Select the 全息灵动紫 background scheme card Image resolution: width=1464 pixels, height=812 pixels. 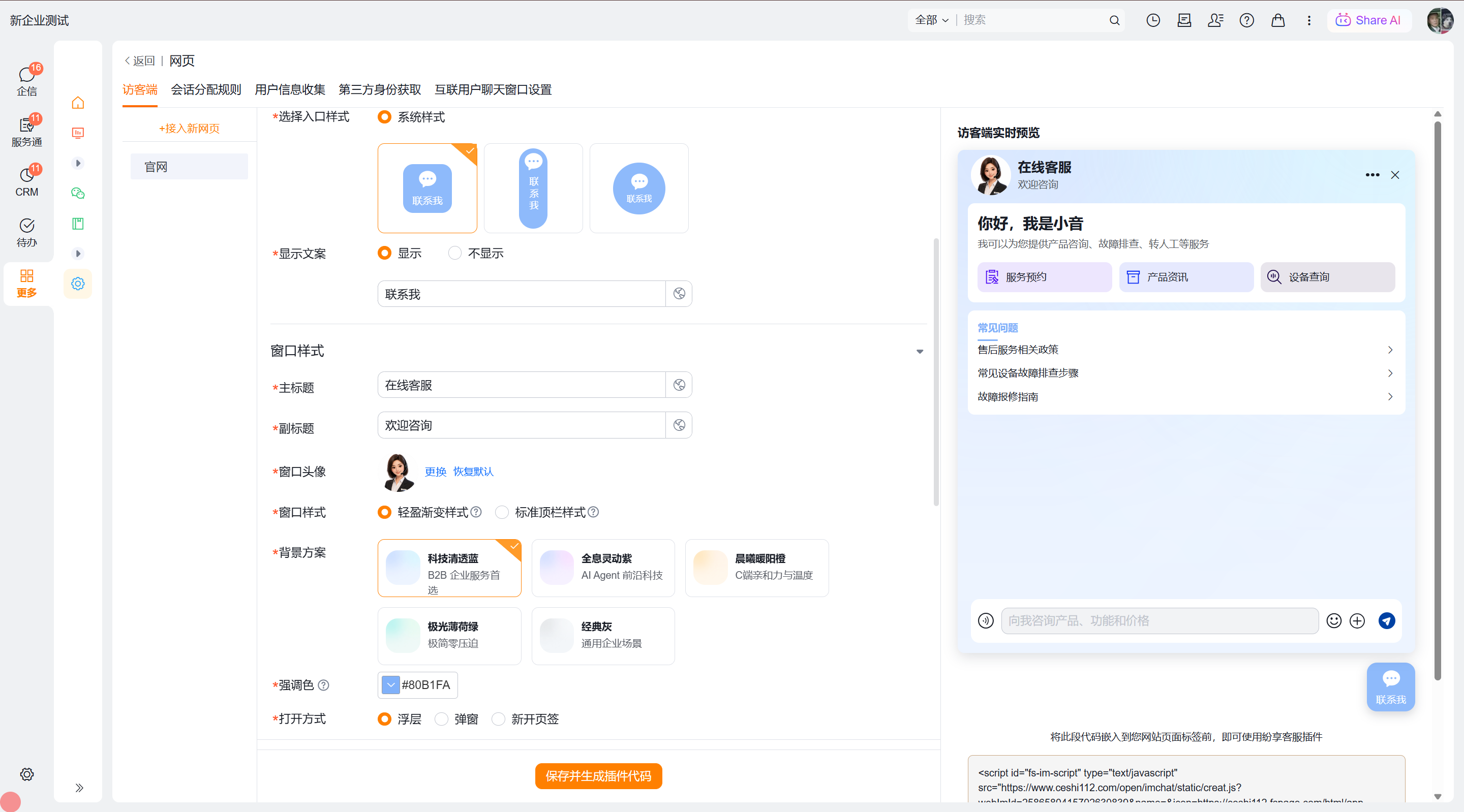tap(603, 567)
